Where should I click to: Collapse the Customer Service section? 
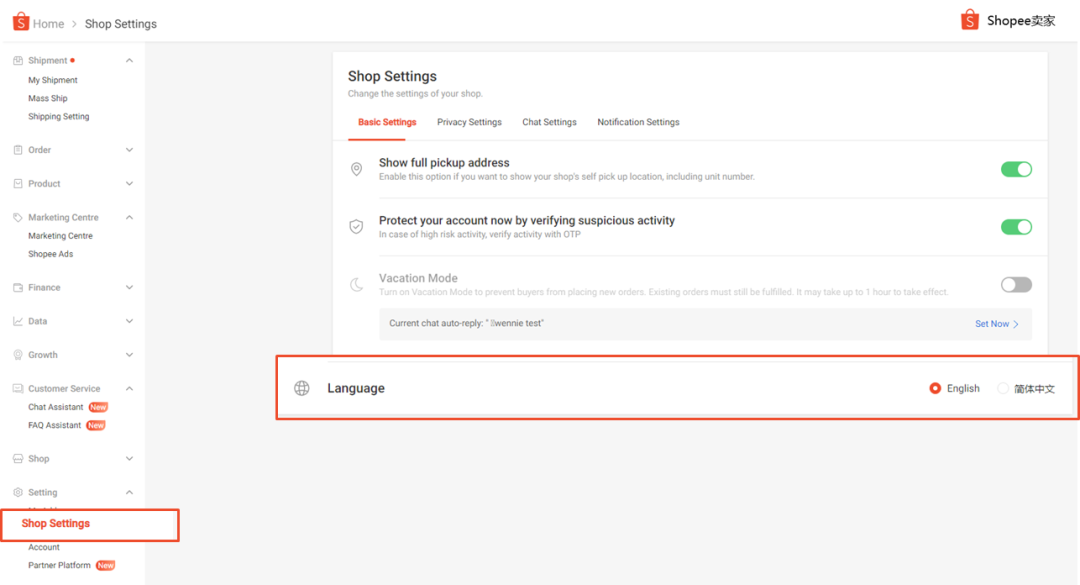[x=129, y=389]
